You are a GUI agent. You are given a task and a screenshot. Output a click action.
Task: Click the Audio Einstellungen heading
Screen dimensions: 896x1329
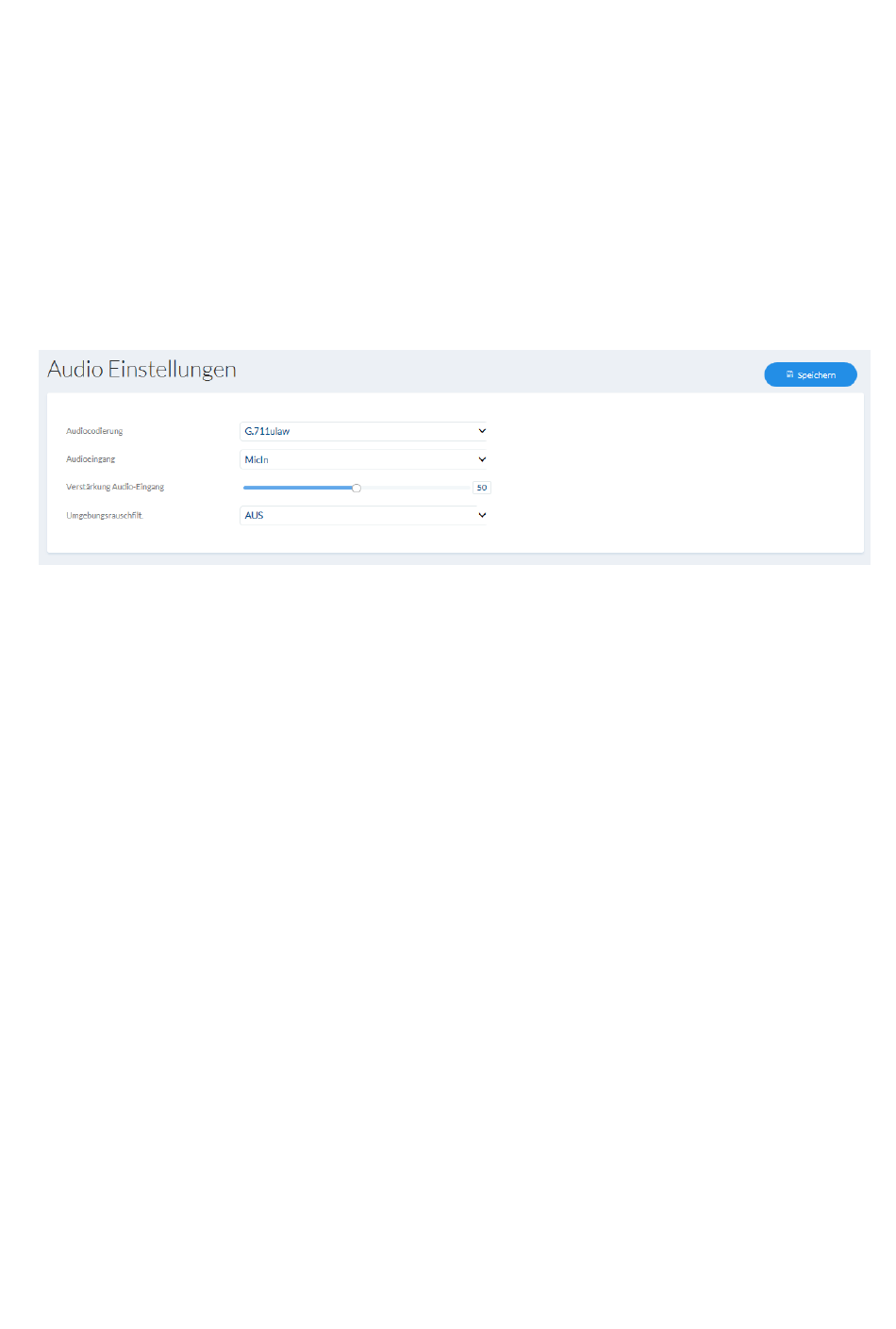[141, 370]
